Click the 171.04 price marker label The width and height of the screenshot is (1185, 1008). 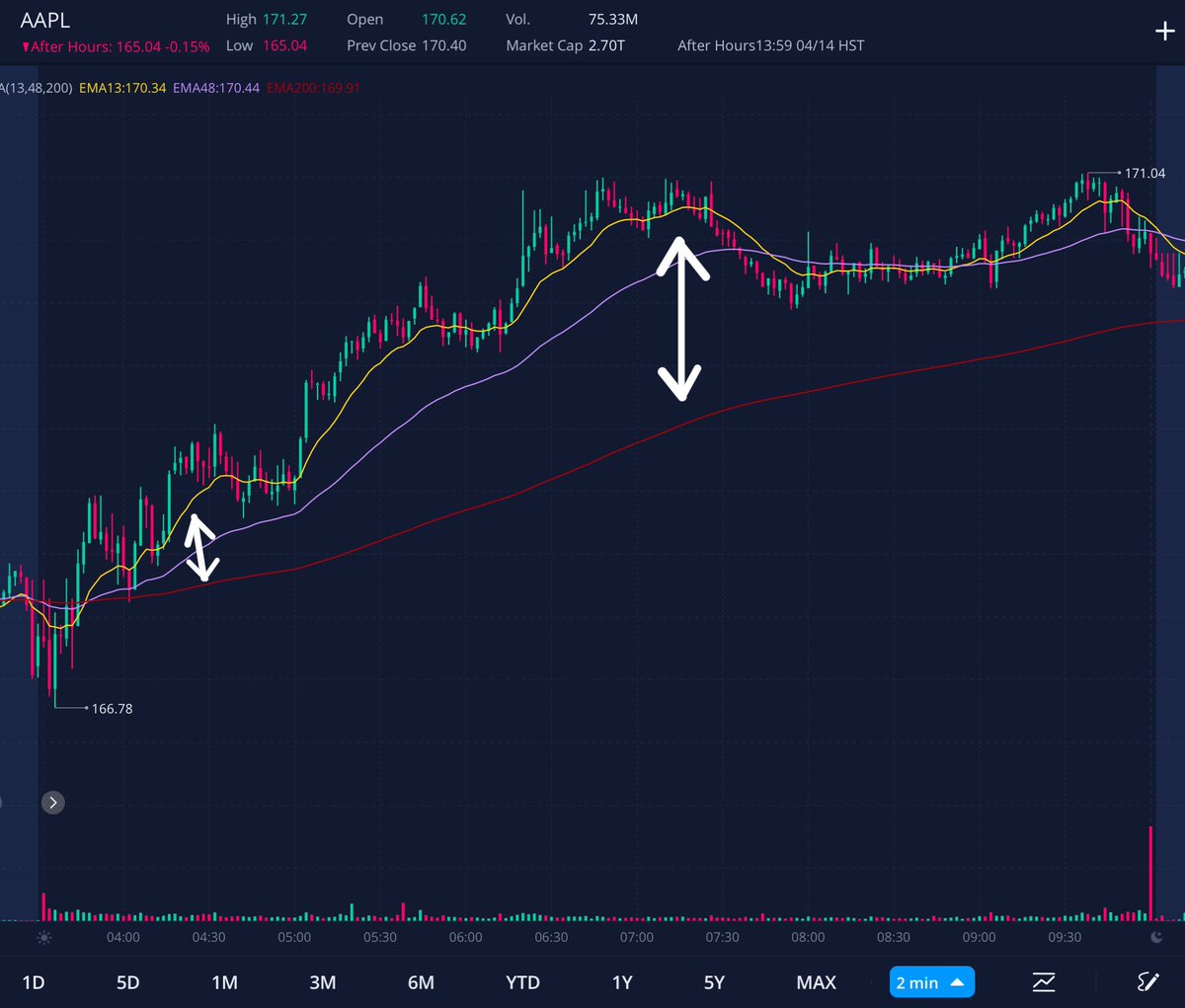[1144, 173]
